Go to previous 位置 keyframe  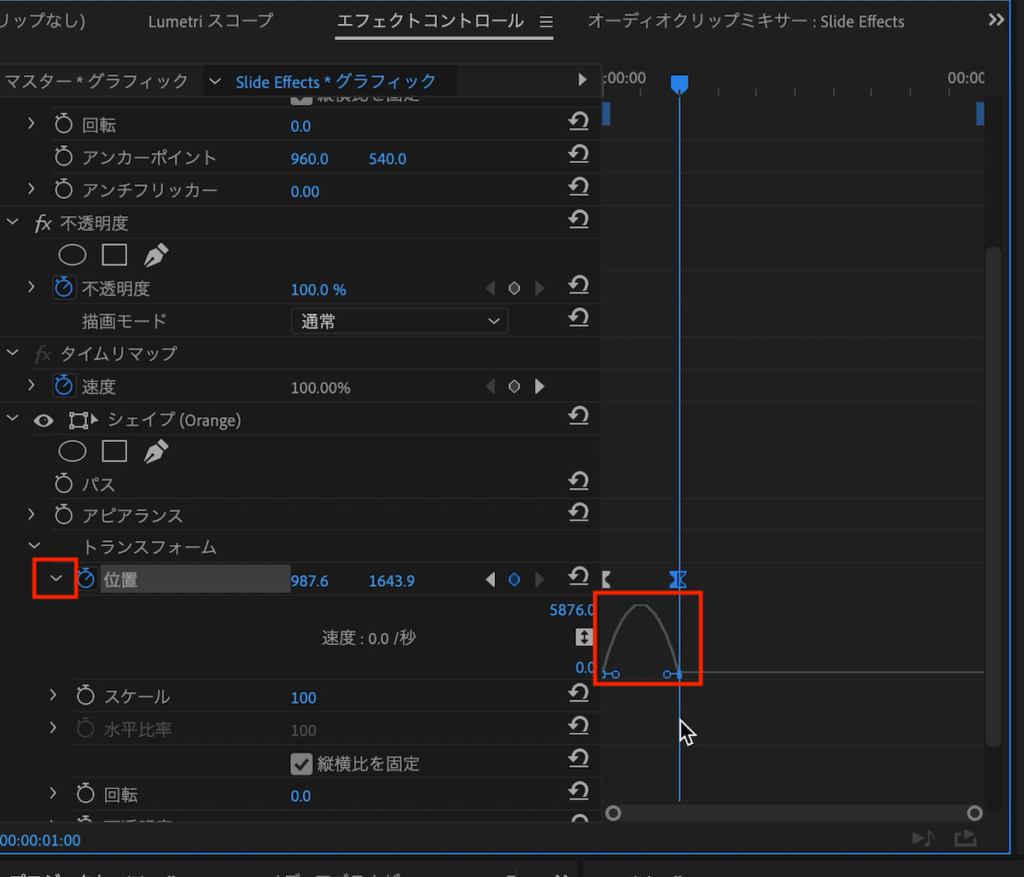490,579
